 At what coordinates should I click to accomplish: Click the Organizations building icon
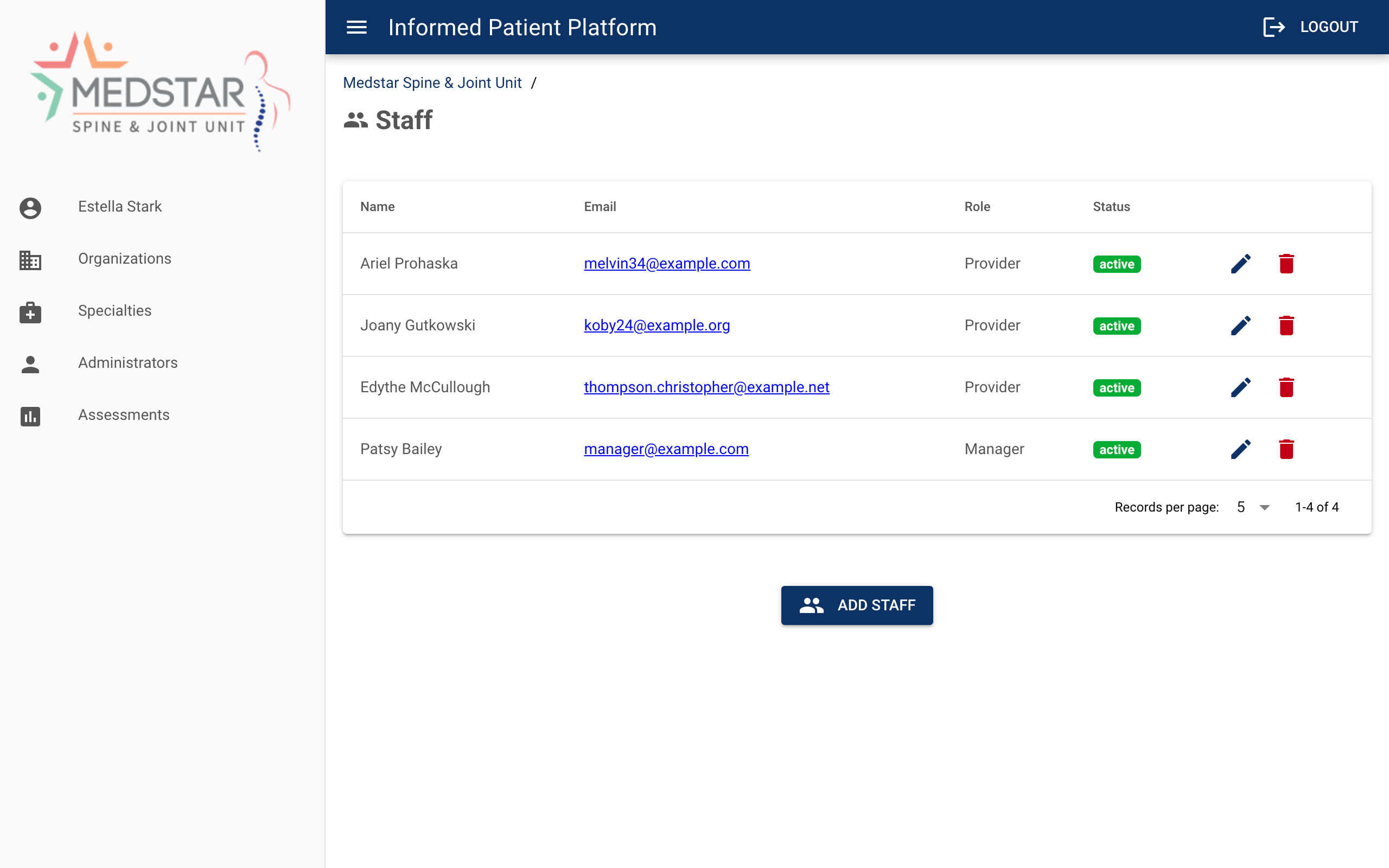point(30,260)
